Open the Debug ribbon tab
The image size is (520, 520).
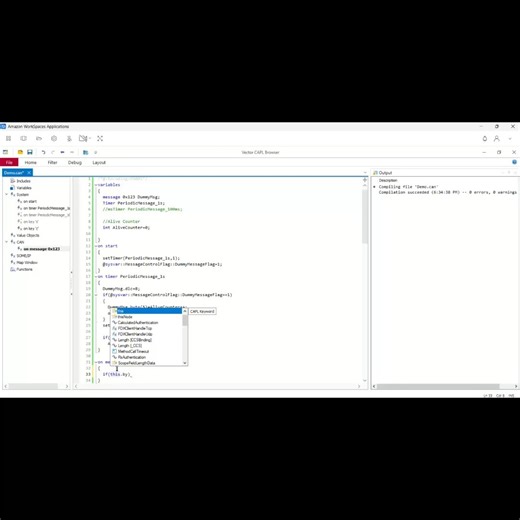(x=75, y=162)
